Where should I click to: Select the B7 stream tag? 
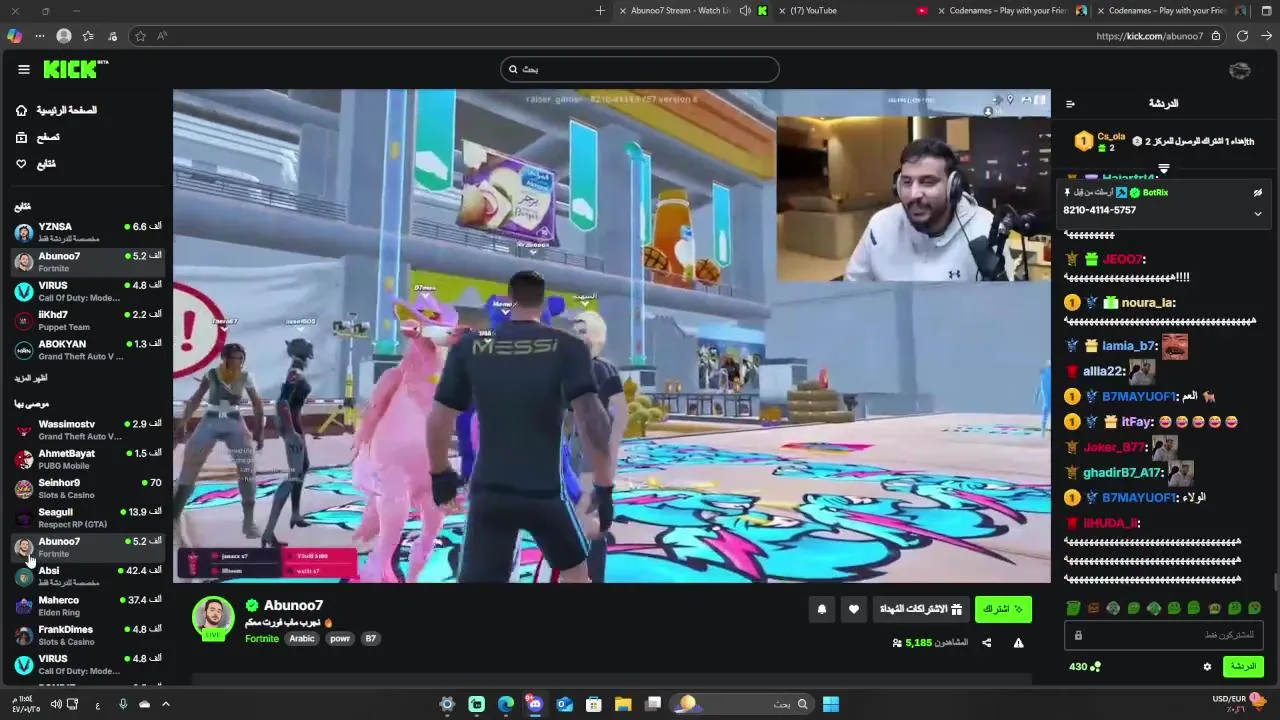click(x=371, y=638)
